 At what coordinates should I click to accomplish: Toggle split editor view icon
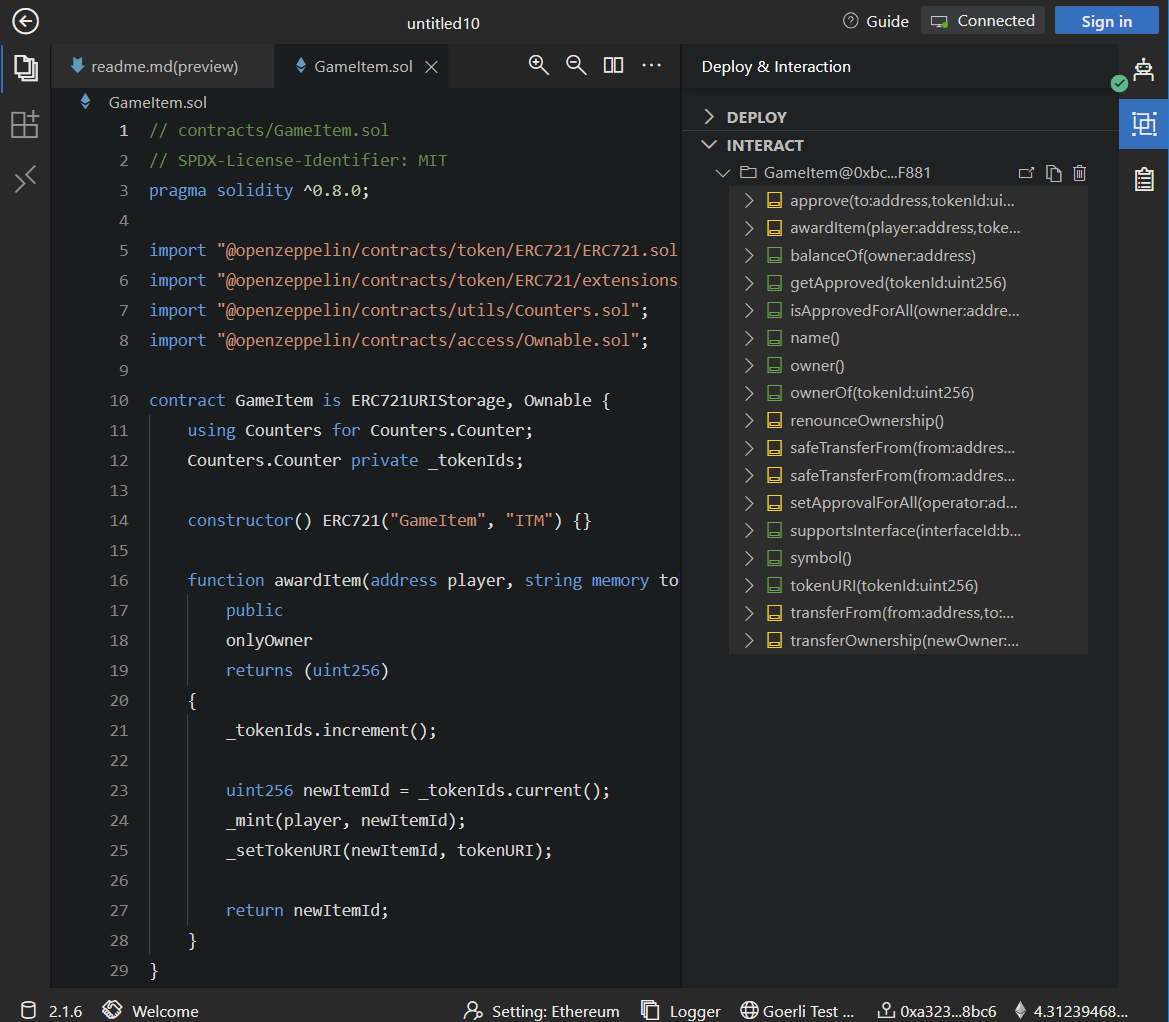(x=614, y=65)
